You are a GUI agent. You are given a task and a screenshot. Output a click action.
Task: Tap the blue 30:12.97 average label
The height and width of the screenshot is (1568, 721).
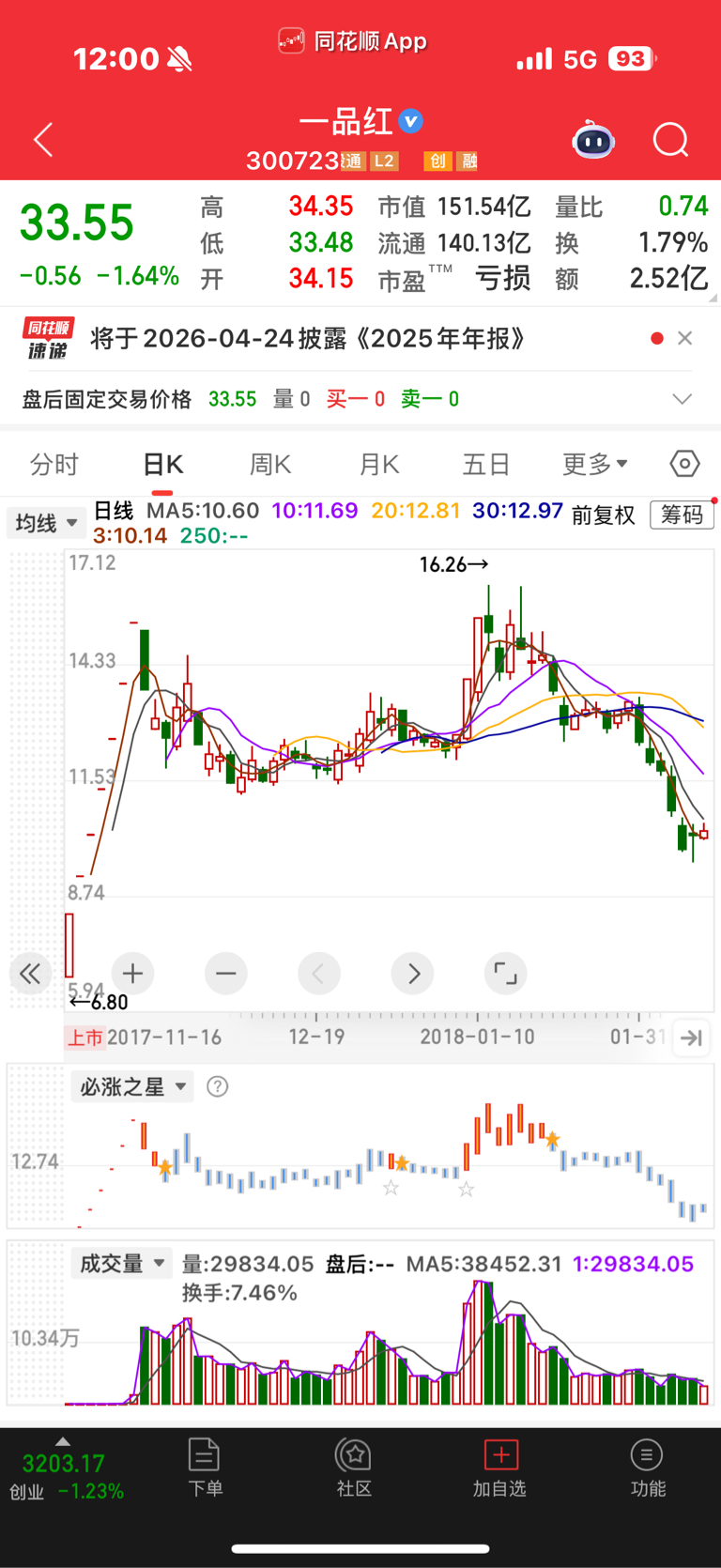[x=517, y=511]
